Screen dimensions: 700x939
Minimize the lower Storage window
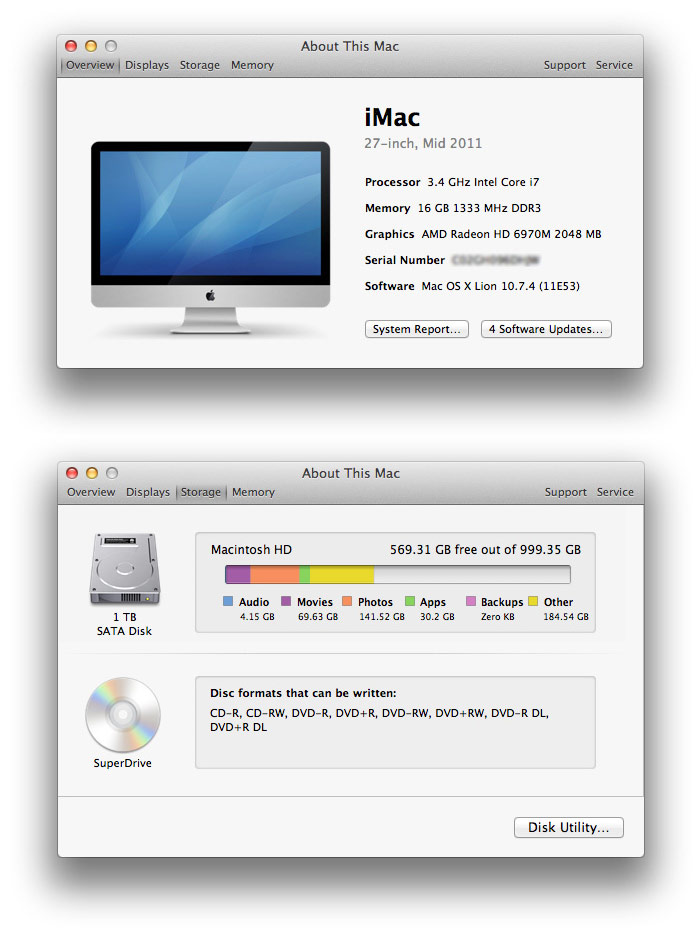point(92,473)
